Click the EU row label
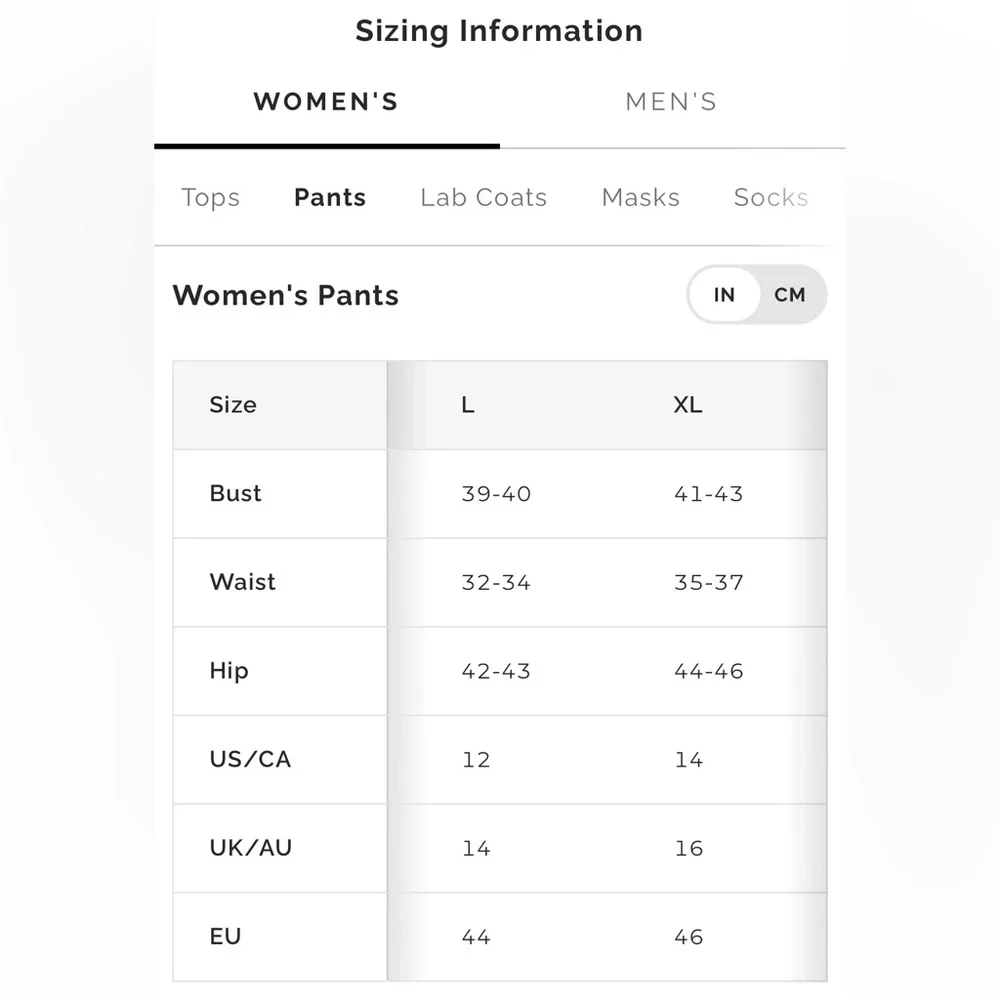1000x1000 pixels. coord(225,937)
